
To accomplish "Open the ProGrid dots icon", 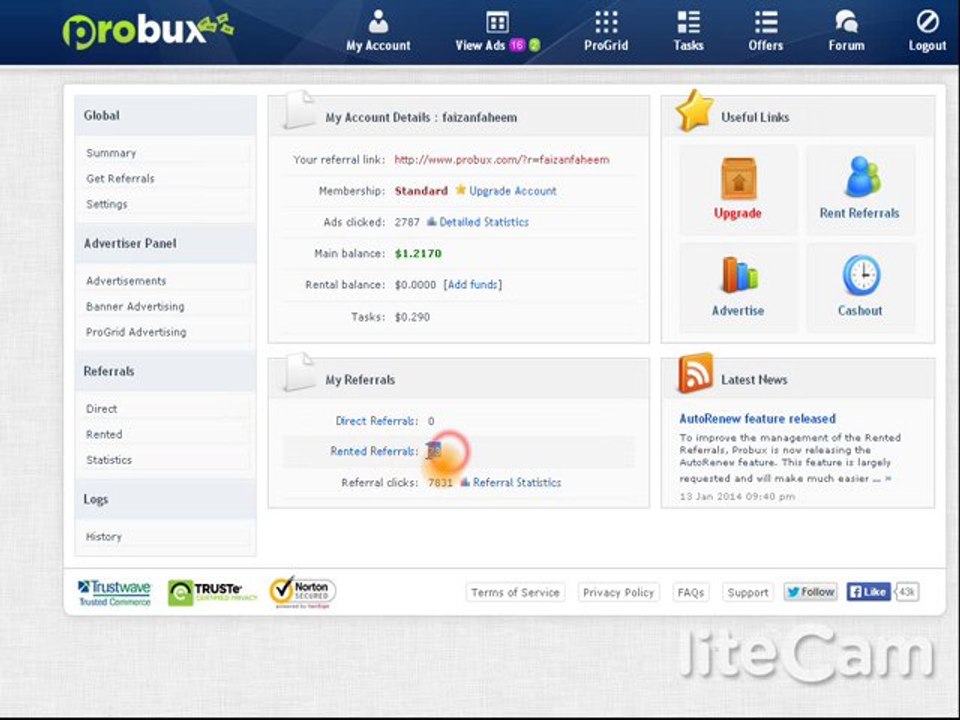I will 606,23.
